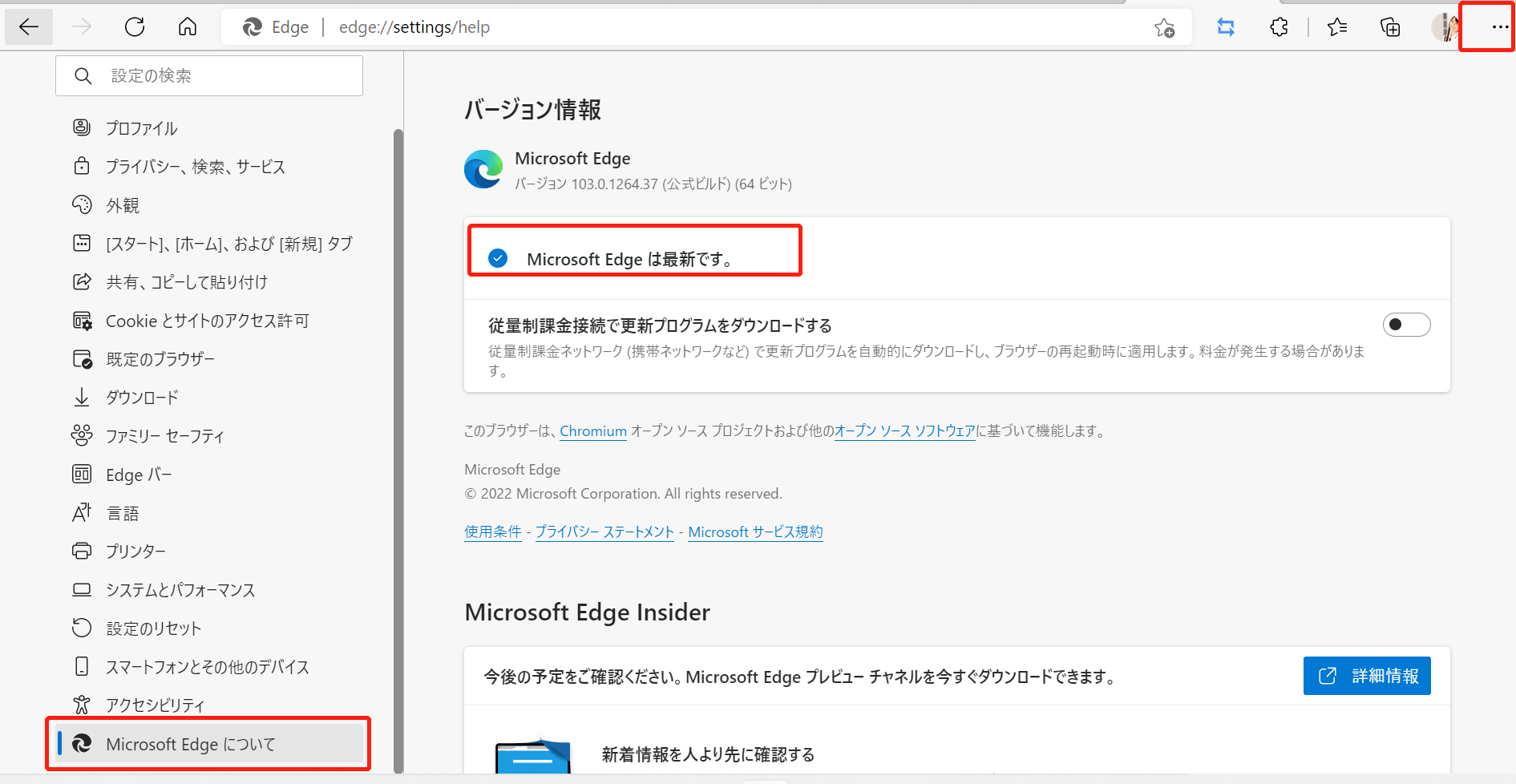Click the blue sync arrows toolbar icon

pyautogui.click(x=1226, y=27)
